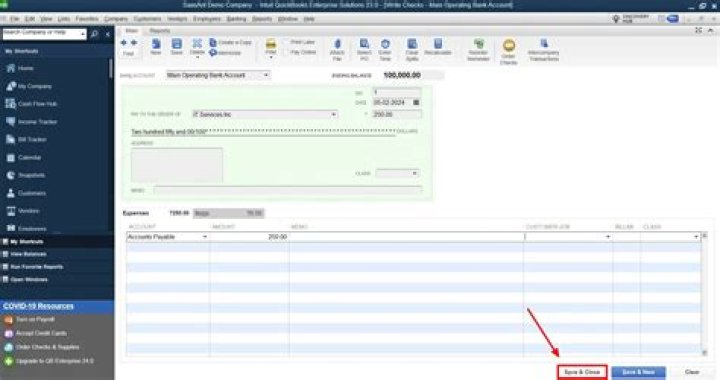Click the Save & New button

click(x=638, y=372)
